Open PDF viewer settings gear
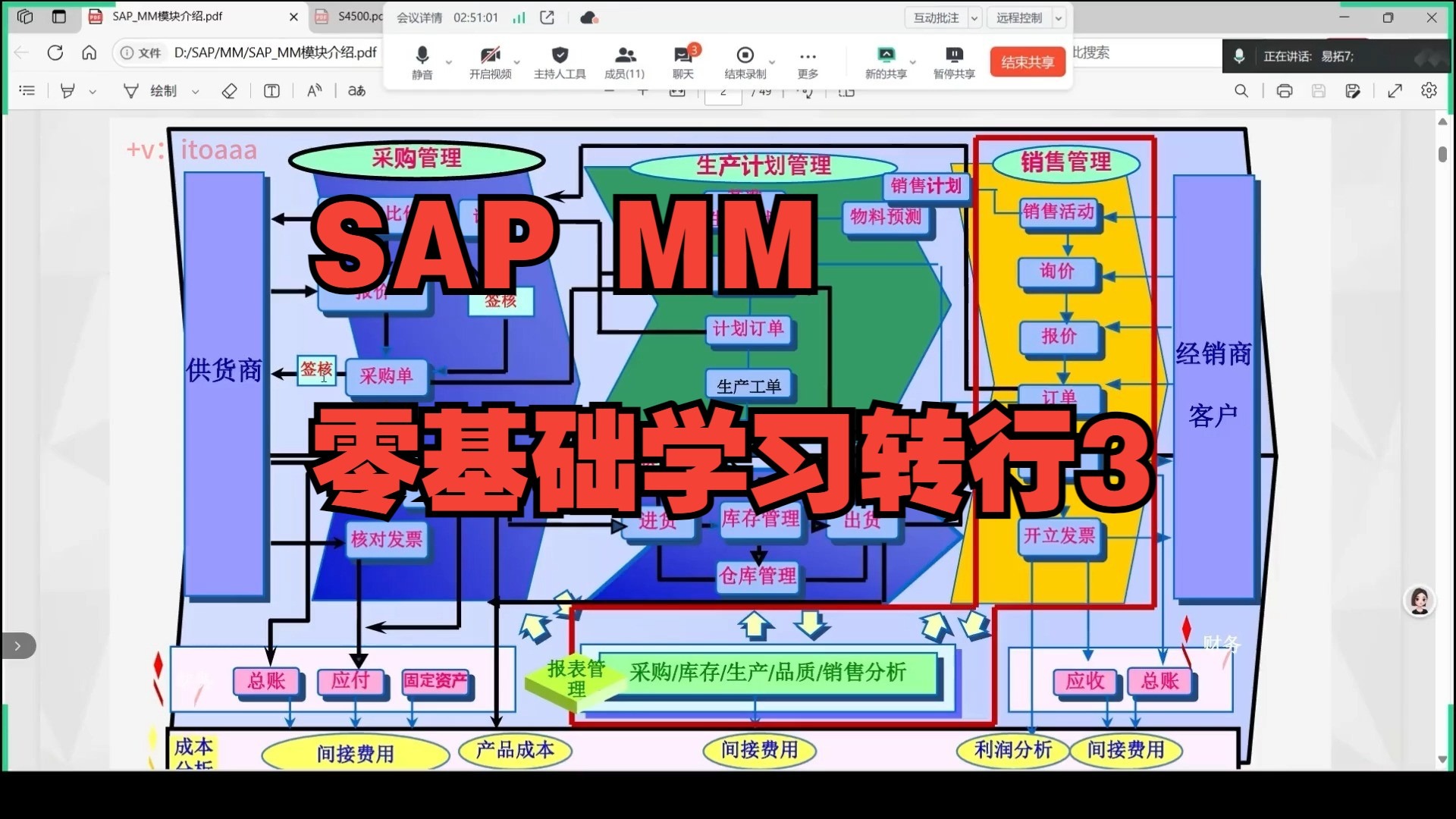 click(1429, 91)
